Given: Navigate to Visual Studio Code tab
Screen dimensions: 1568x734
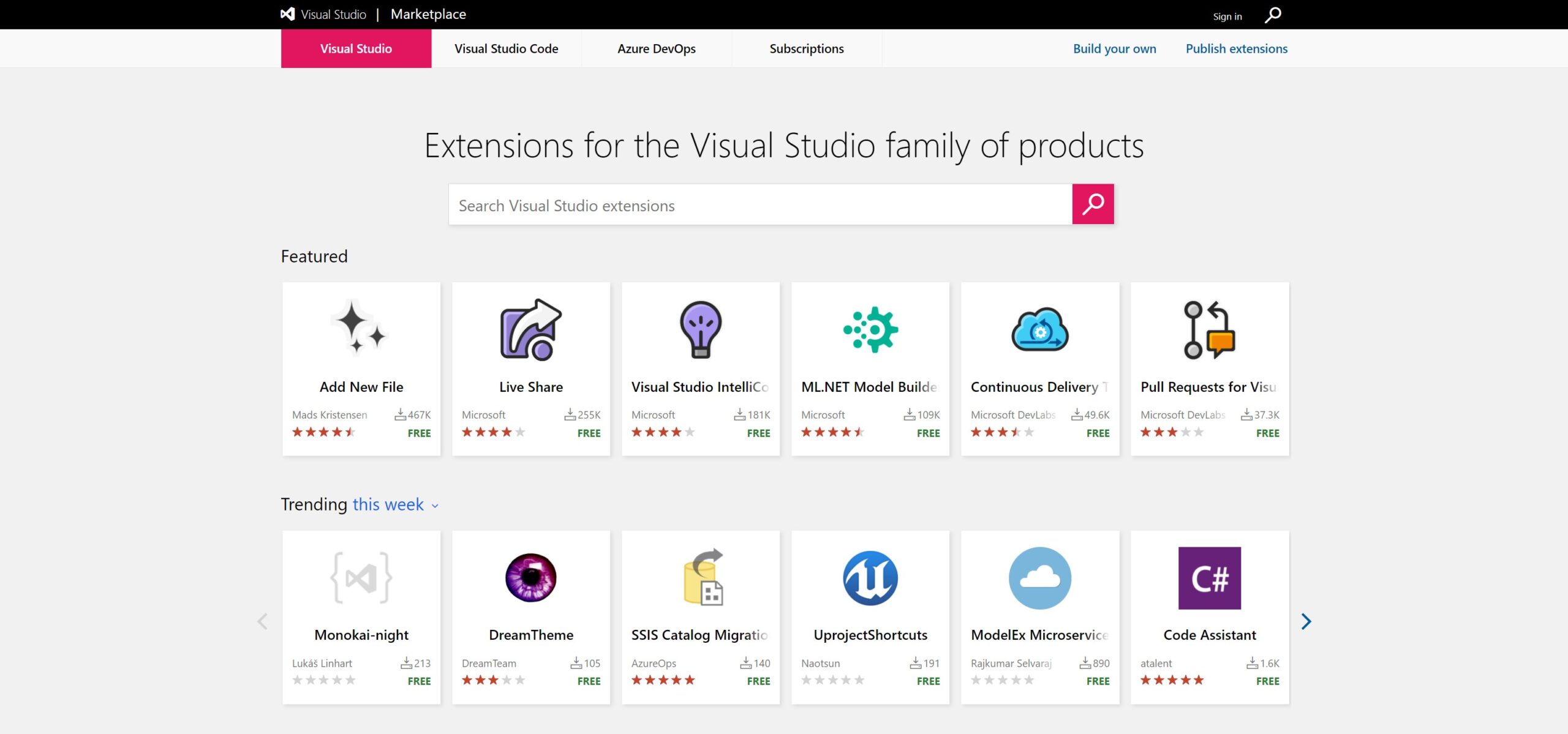Looking at the screenshot, I should [x=507, y=48].
